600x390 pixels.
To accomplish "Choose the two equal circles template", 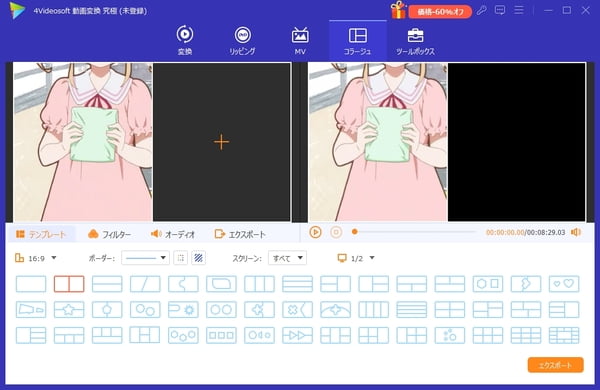I will [221, 310].
